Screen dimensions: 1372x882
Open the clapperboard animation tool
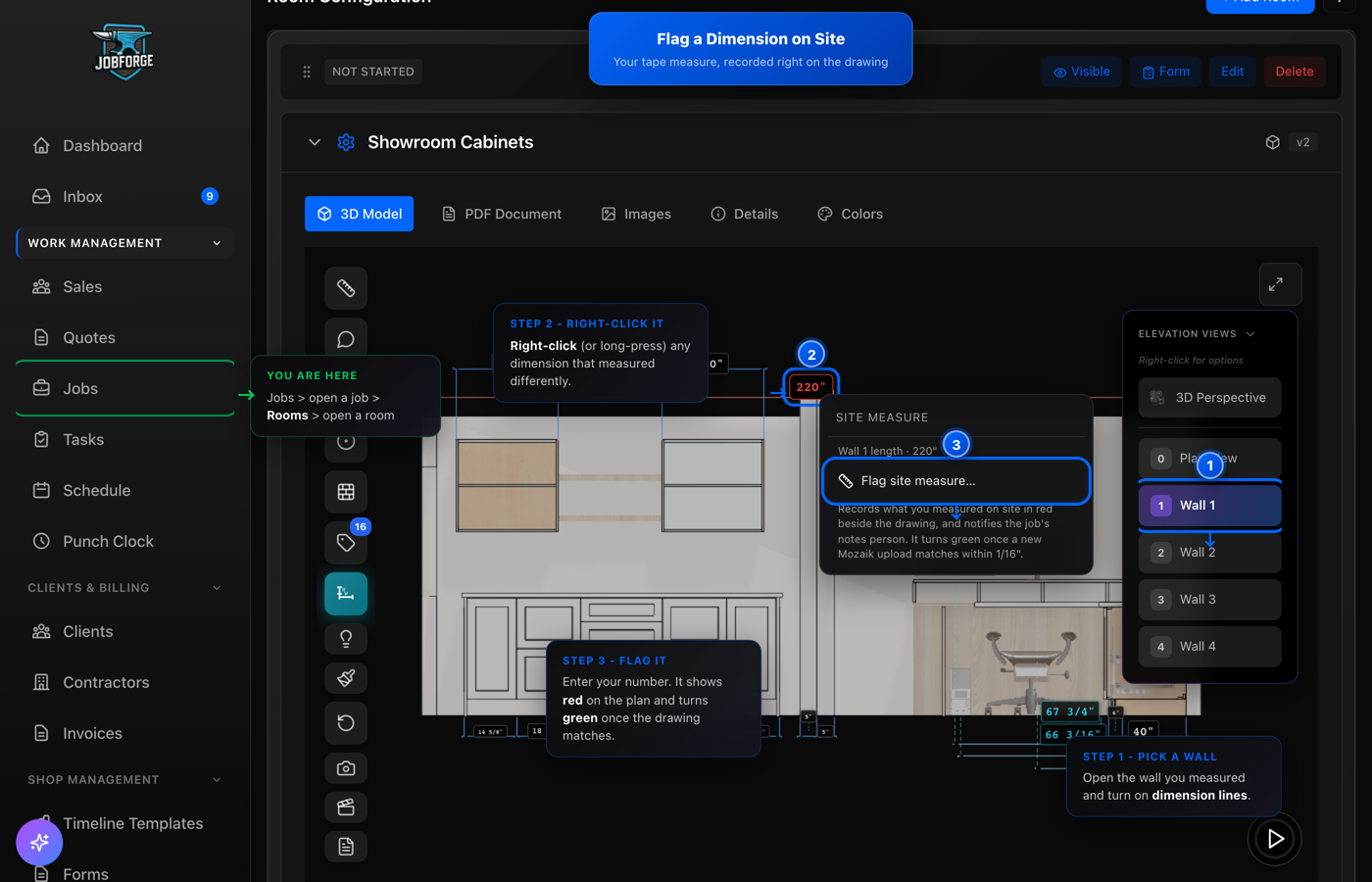pos(346,808)
